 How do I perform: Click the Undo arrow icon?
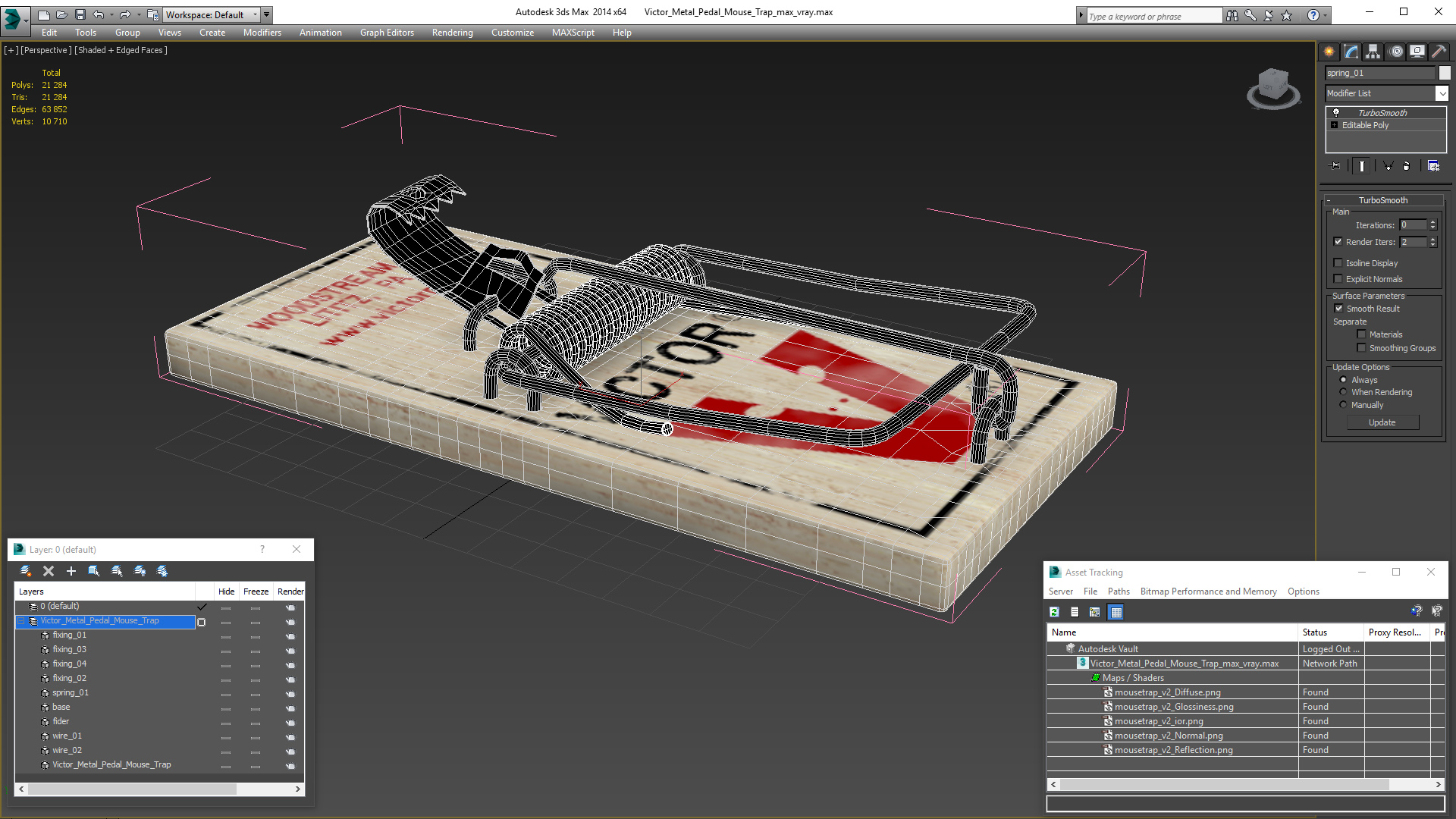(98, 14)
